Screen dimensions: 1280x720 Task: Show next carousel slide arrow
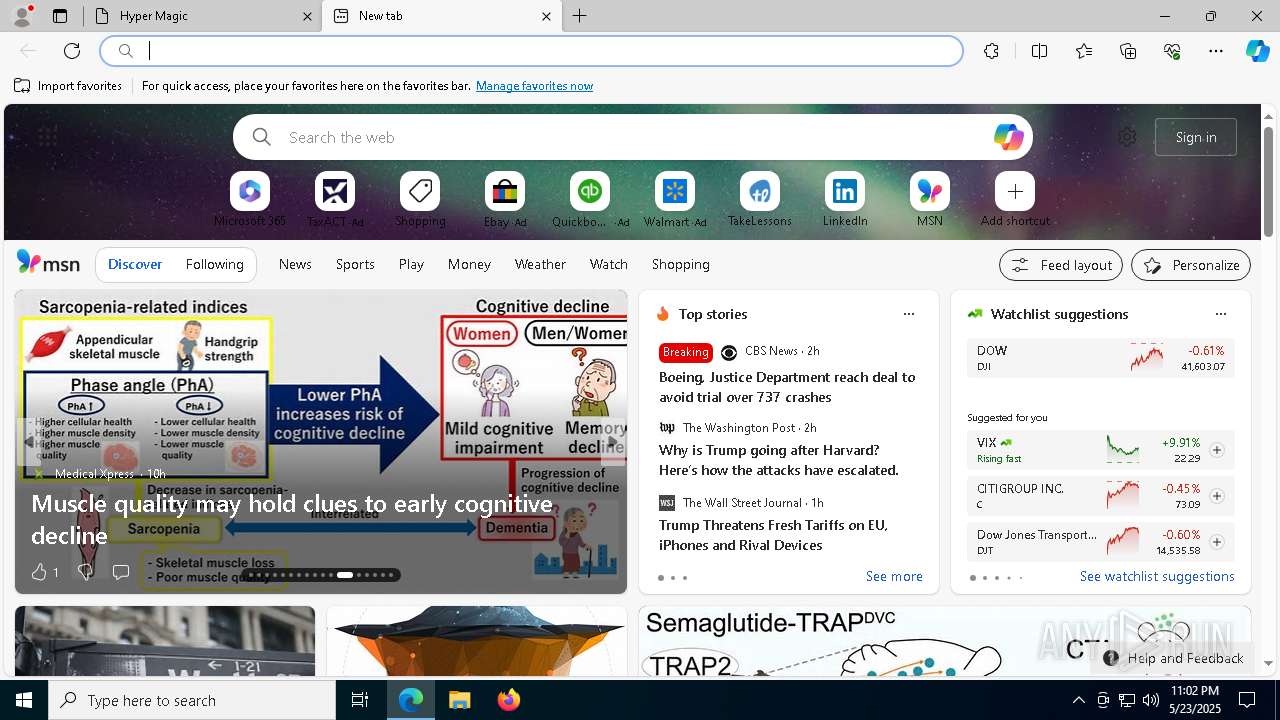click(613, 441)
